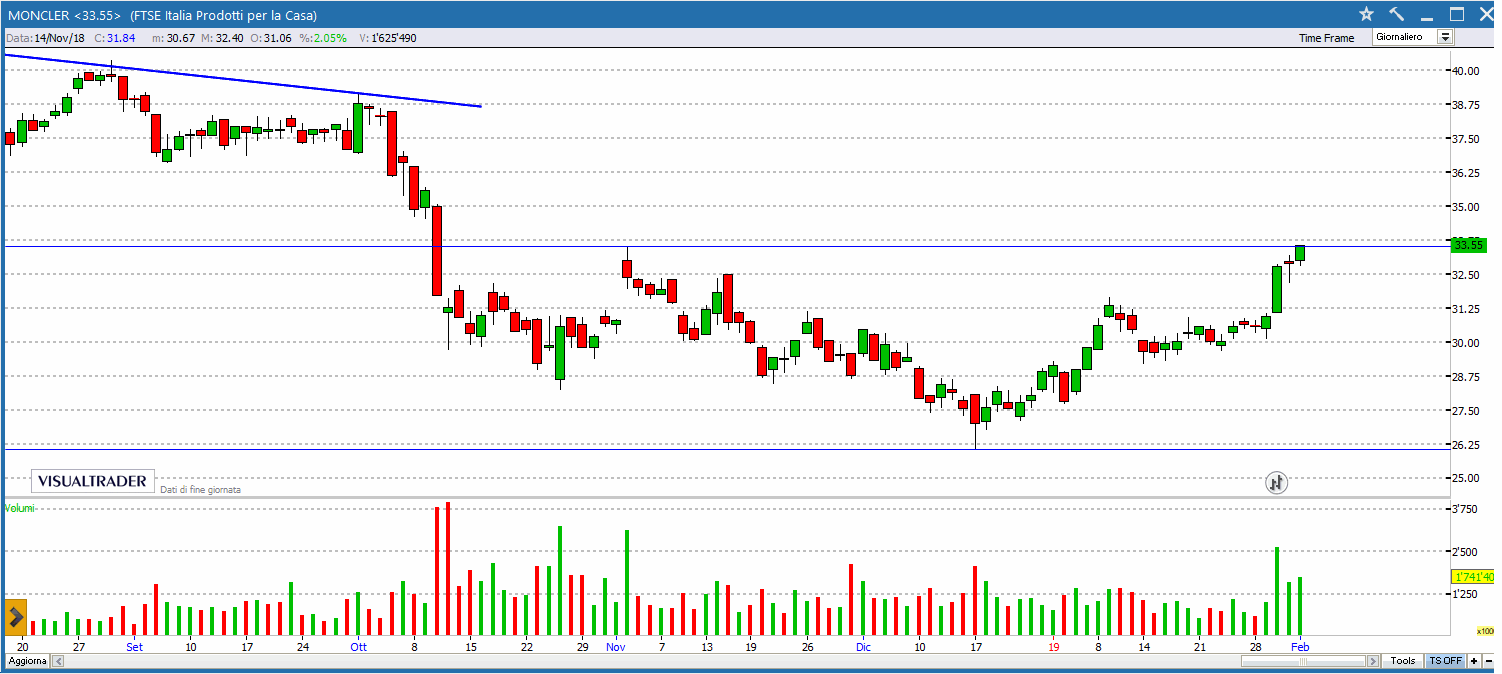Click the Volumi indicator label
The height and width of the screenshot is (674, 1502).
[x=20, y=508]
